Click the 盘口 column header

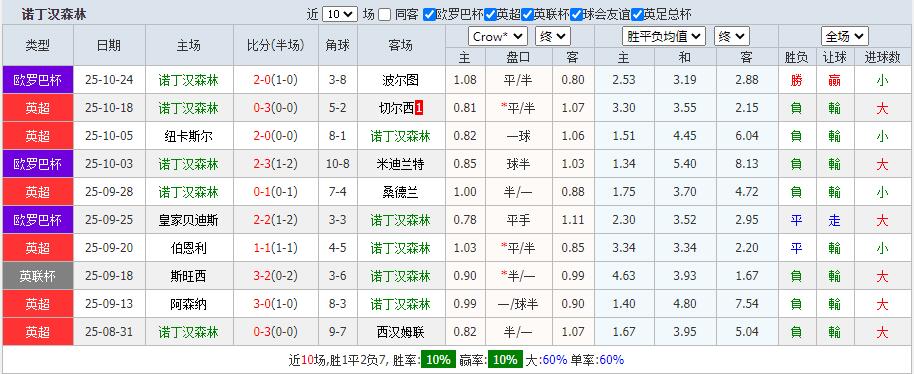click(518, 57)
